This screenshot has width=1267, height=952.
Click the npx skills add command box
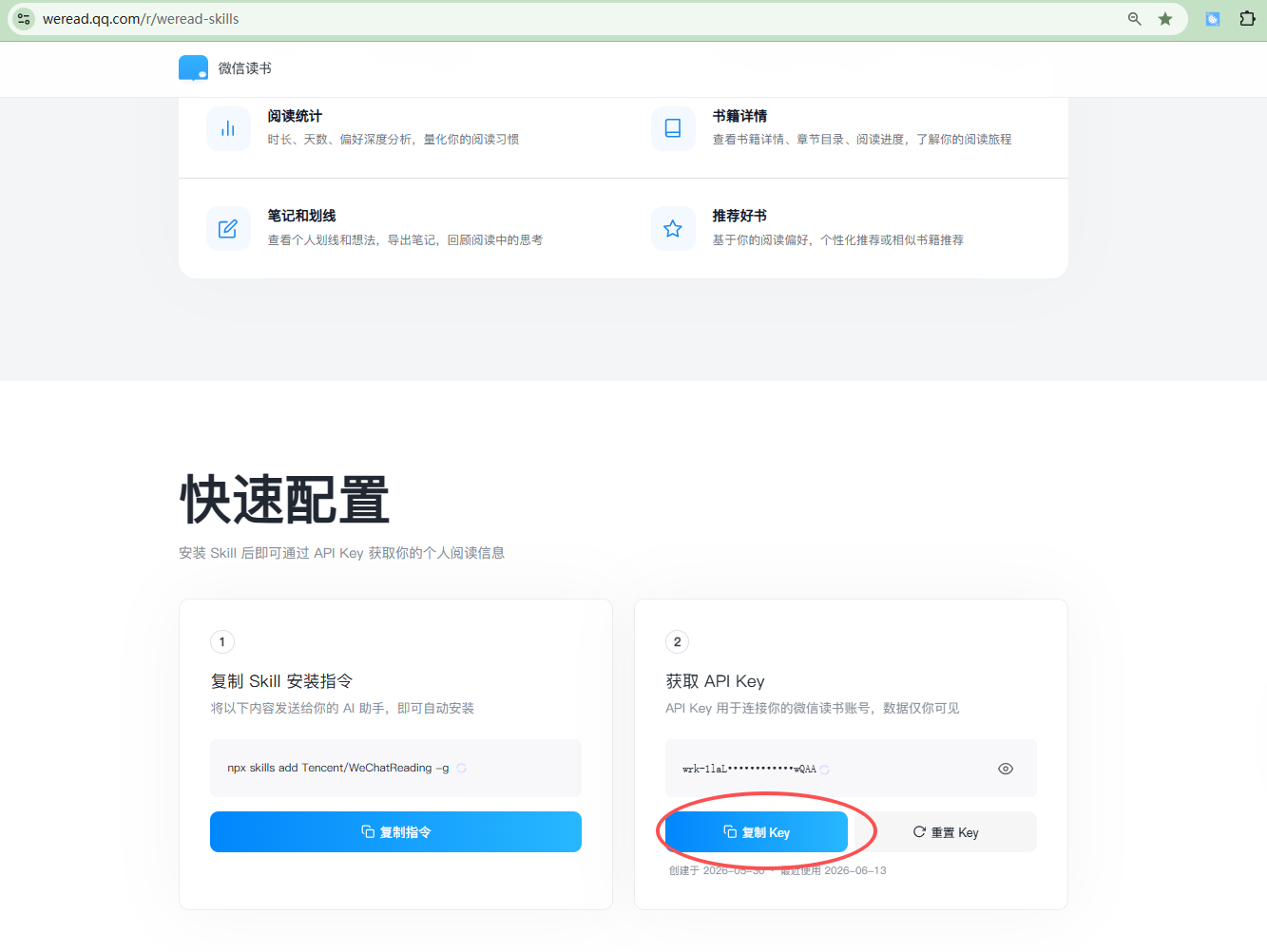[395, 768]
